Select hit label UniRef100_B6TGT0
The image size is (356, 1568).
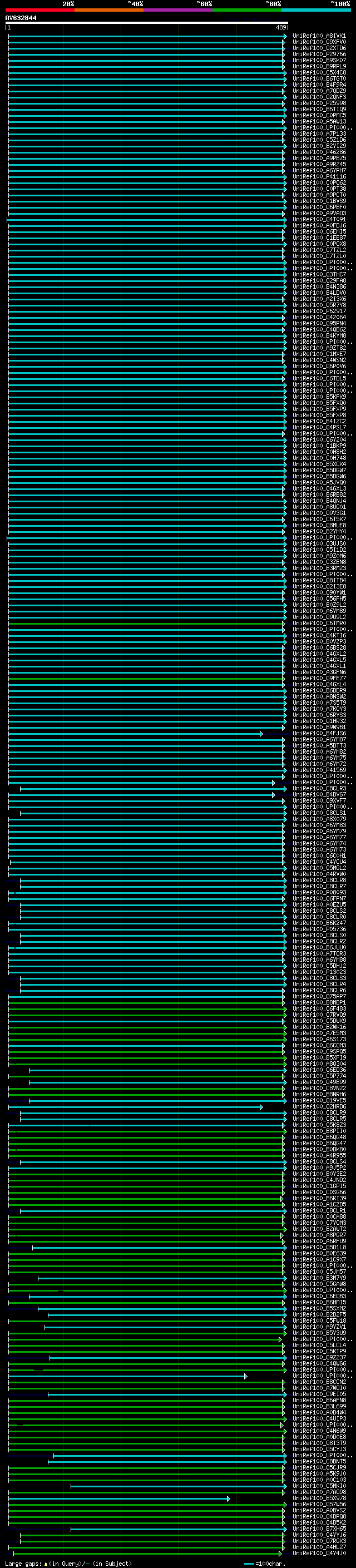(319, 78)
